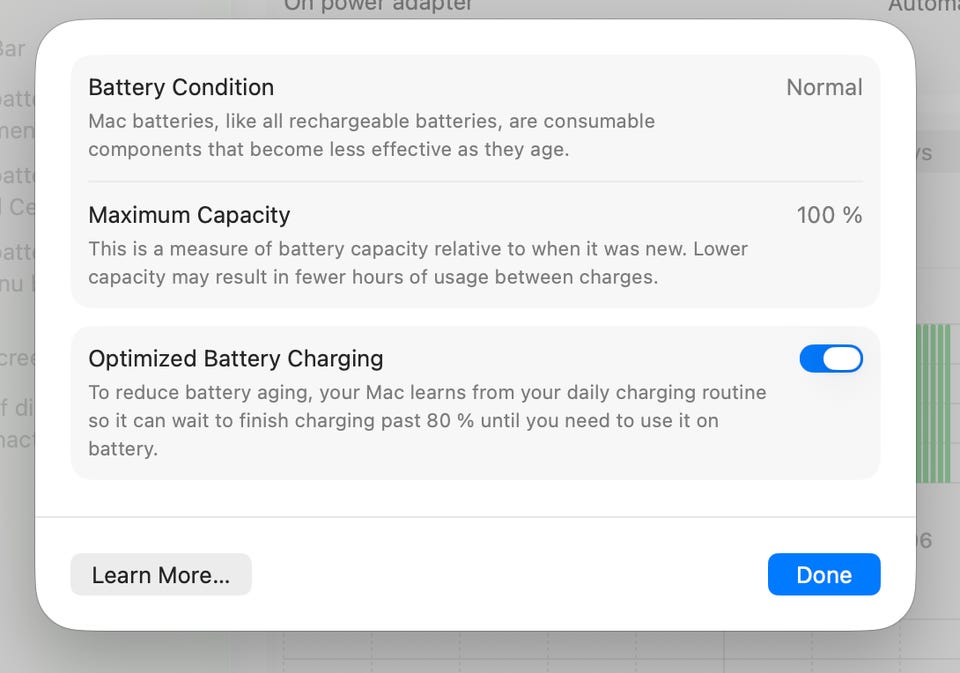Click the white knob of the charging switch
The height and width of the screenshot is (673, 960).
point(843,359)
